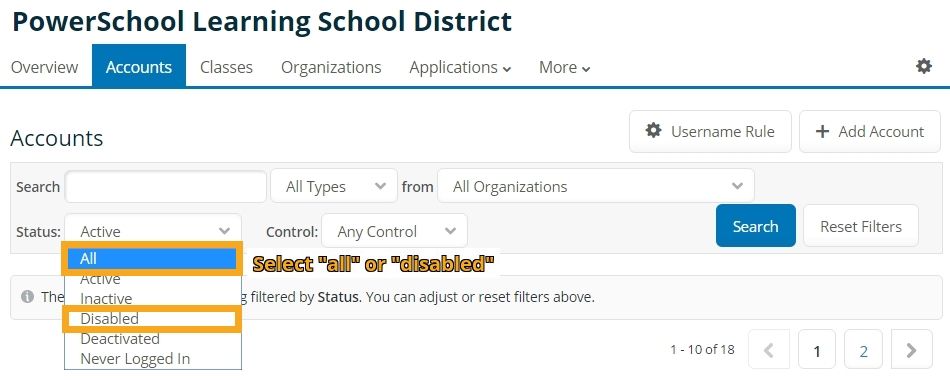Click Reset Filters button

coord(861,226)
